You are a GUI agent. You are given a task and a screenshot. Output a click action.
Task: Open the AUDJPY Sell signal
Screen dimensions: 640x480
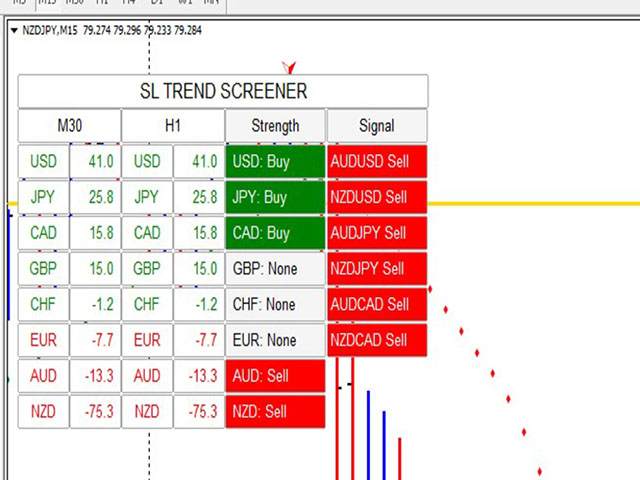377,233
